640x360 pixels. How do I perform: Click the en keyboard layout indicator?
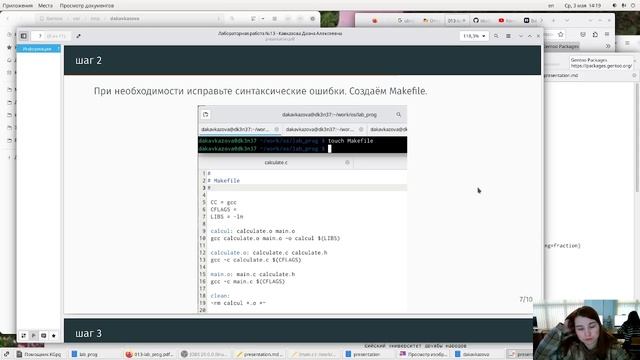click(551, 6)
